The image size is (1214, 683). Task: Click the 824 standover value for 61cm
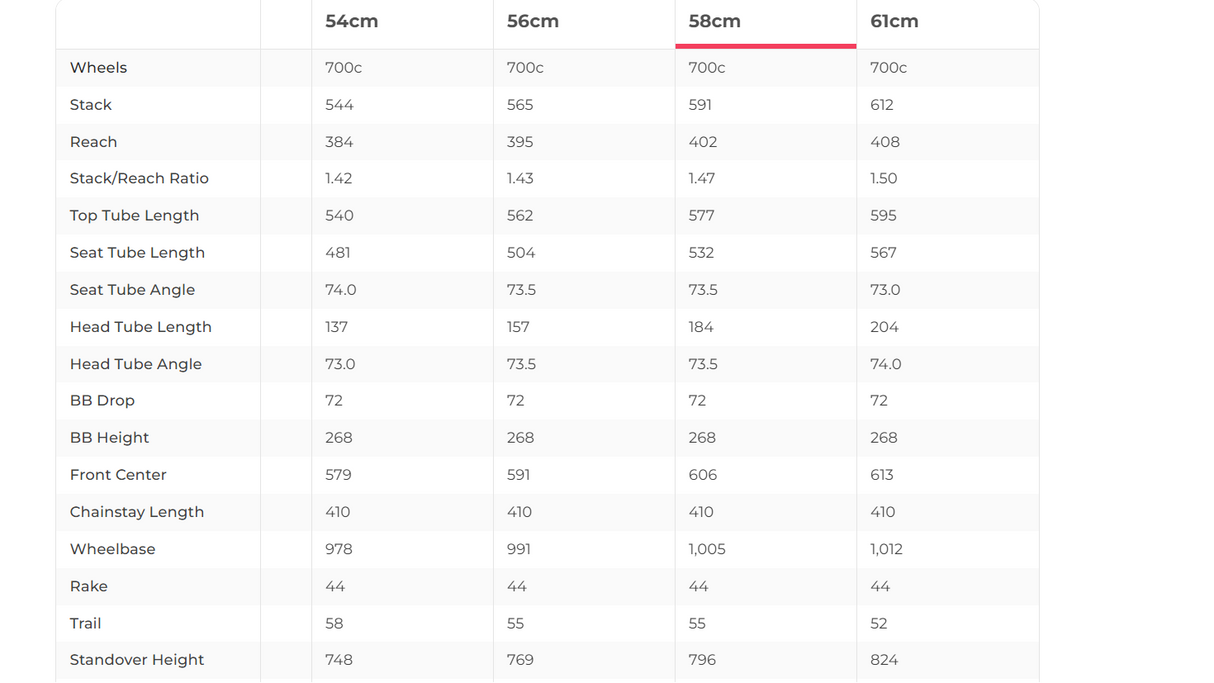pyautogui.click(x=884, y=660)
